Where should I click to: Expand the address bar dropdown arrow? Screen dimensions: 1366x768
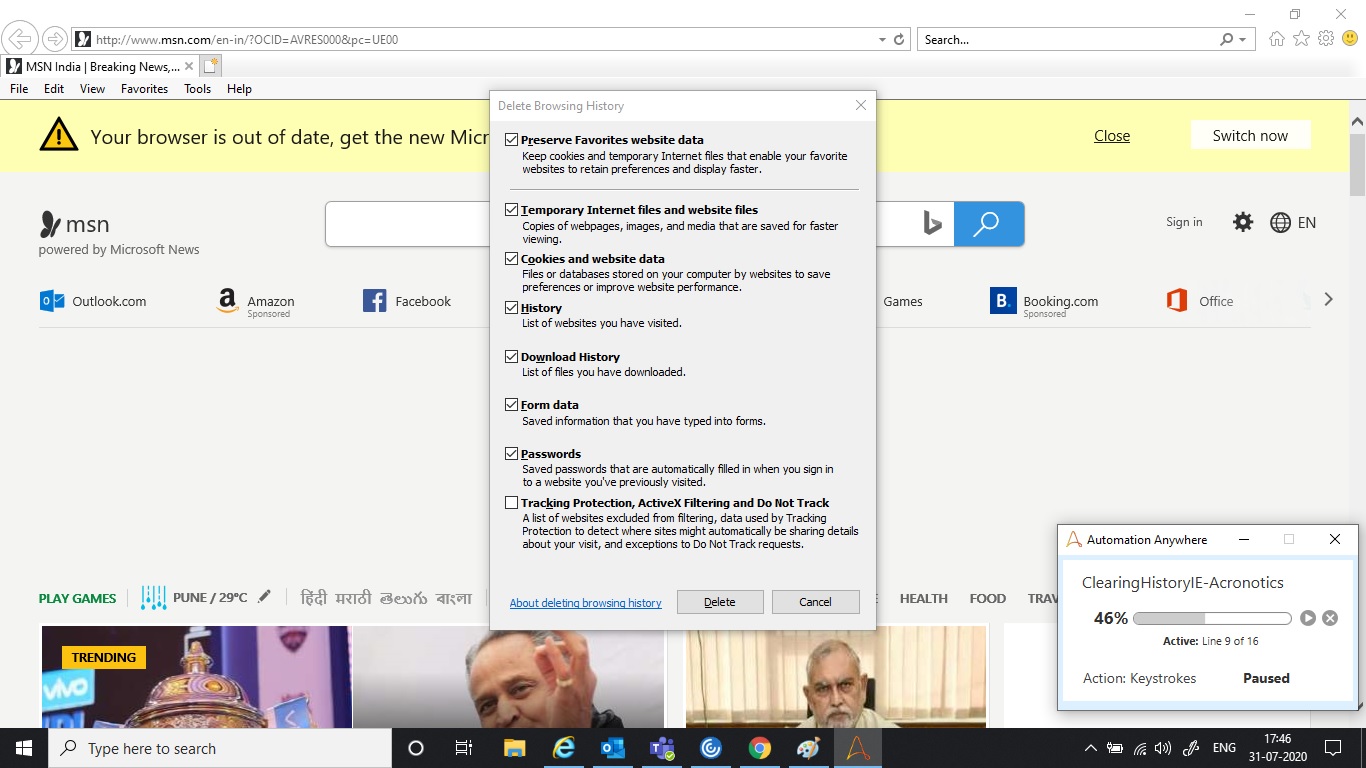tap(882, 40)
